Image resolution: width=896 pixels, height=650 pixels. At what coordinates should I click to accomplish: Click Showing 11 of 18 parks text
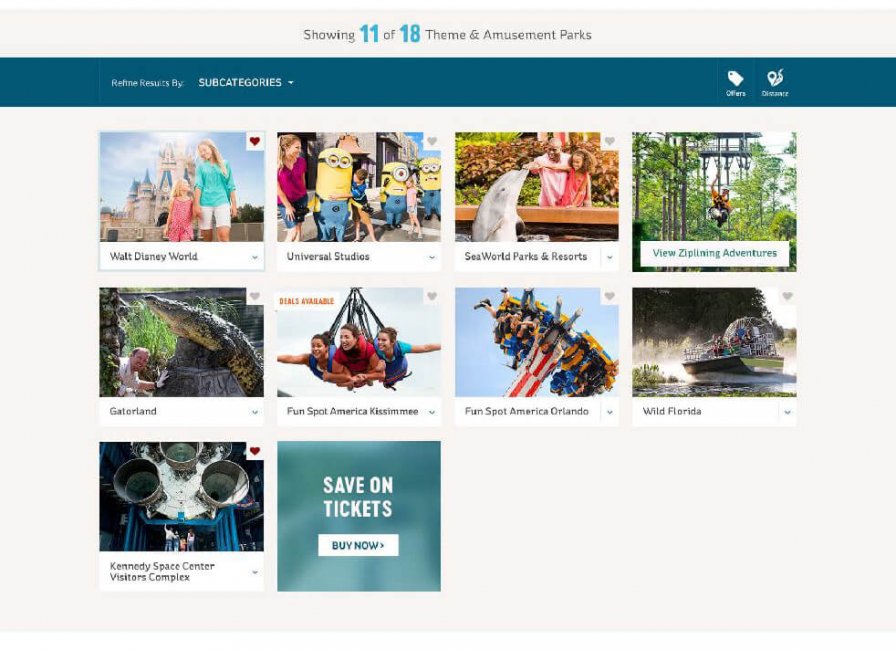tap(447, 34)
